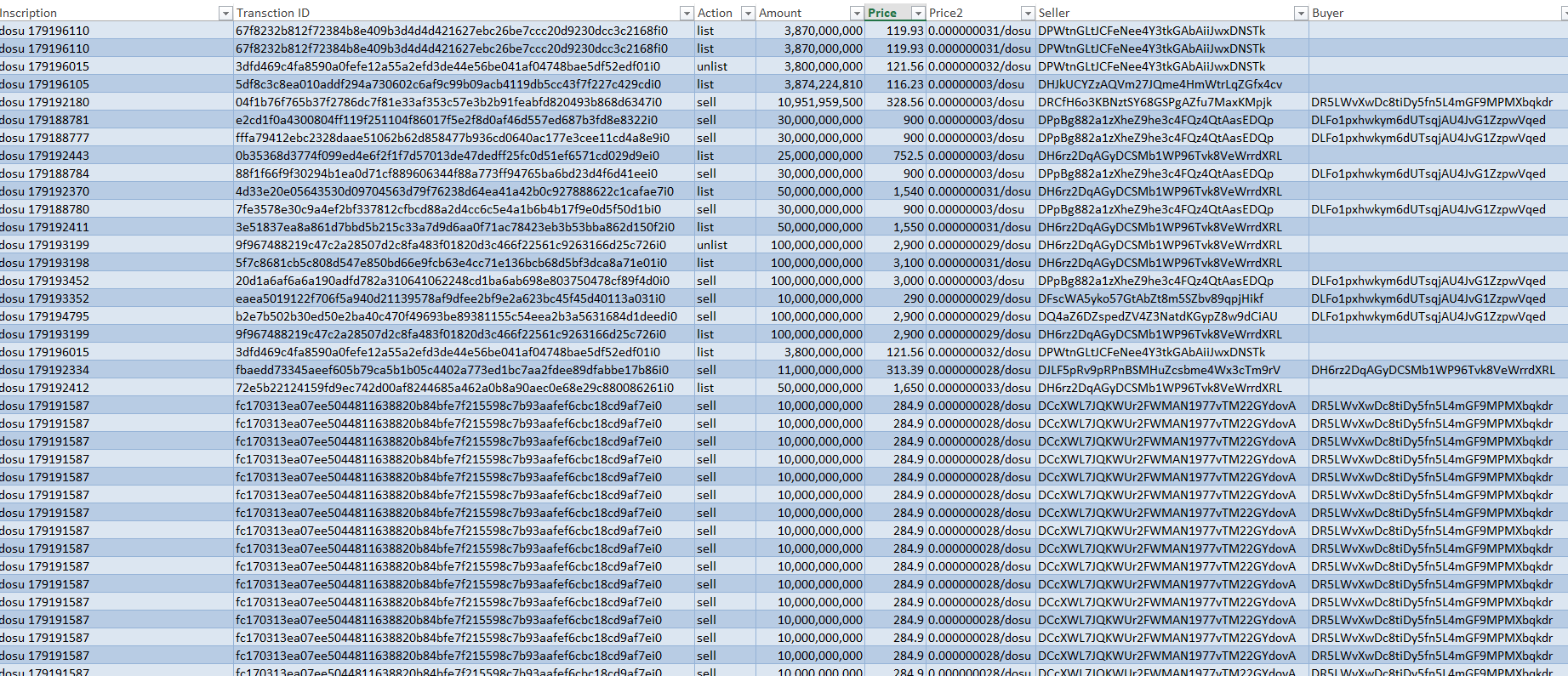
Task: Select the price cell 1,540
Action: [x=895, y=191]
